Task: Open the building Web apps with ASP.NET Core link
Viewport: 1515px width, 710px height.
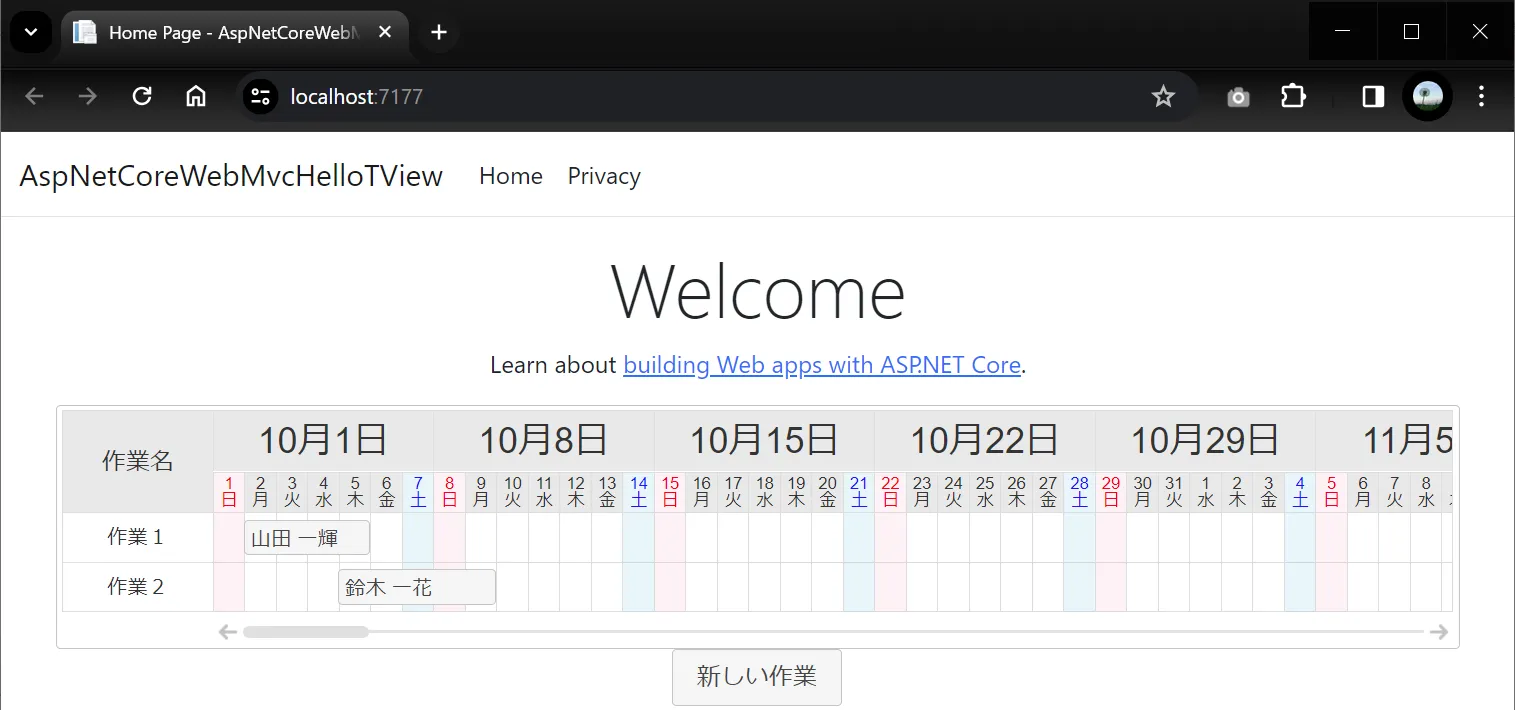Action: click(x=821, y=365)
